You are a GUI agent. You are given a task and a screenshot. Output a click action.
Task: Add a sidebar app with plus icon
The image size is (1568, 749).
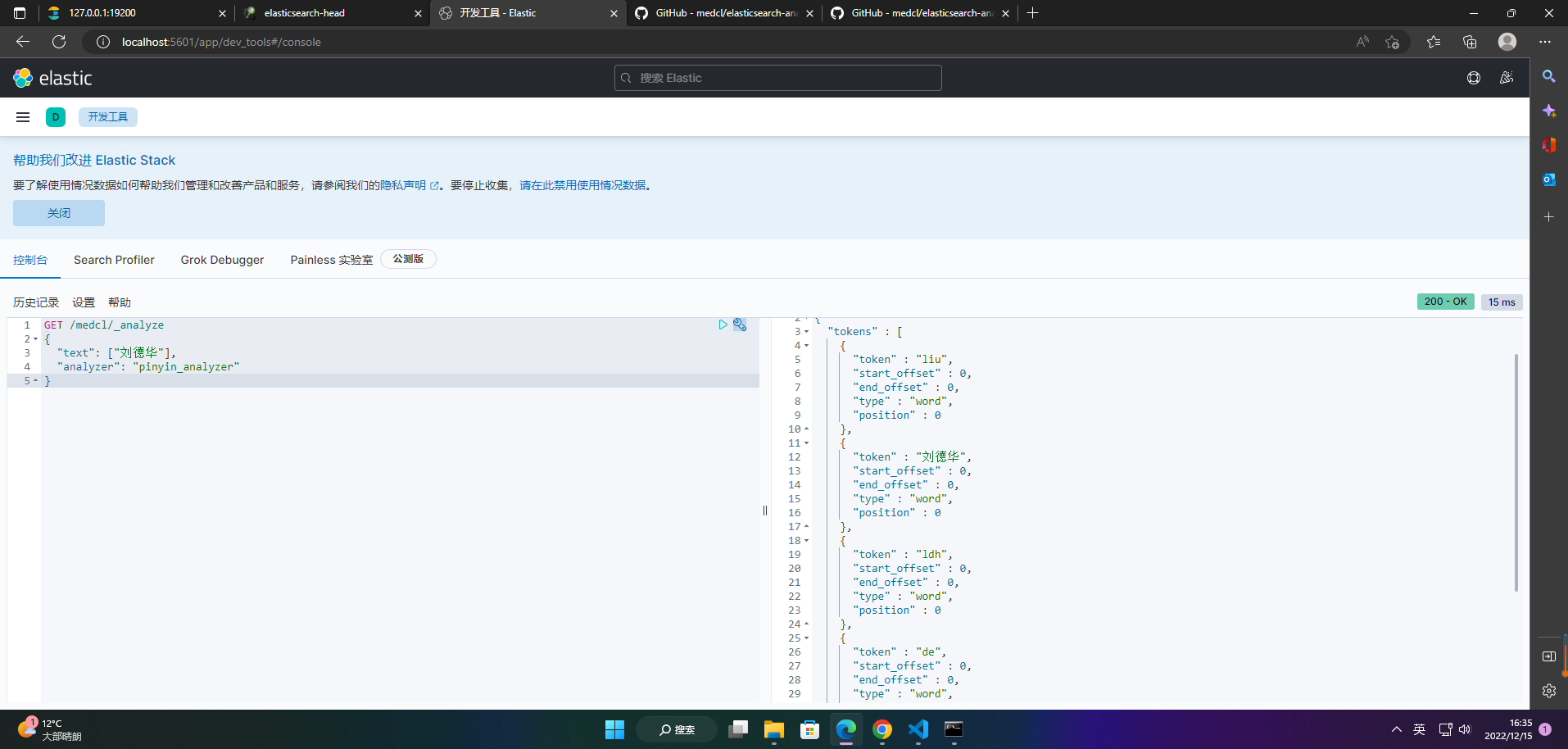pos(1548,217)
